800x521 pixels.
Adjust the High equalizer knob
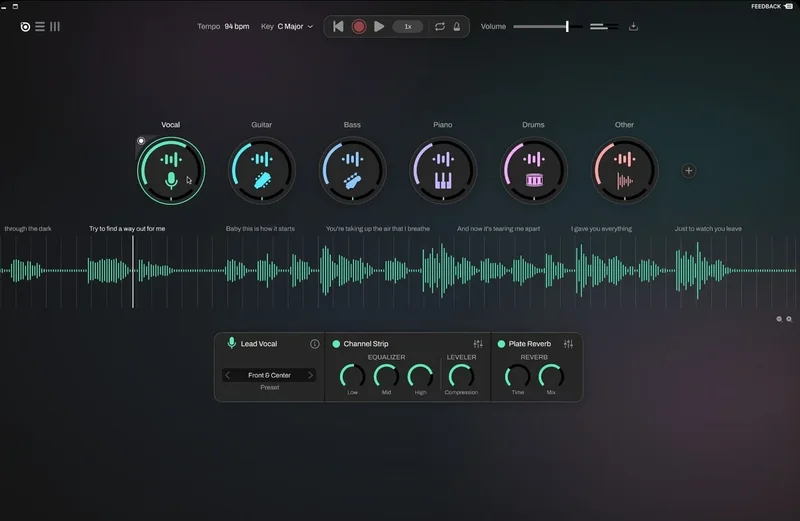(x=420, y=377)
